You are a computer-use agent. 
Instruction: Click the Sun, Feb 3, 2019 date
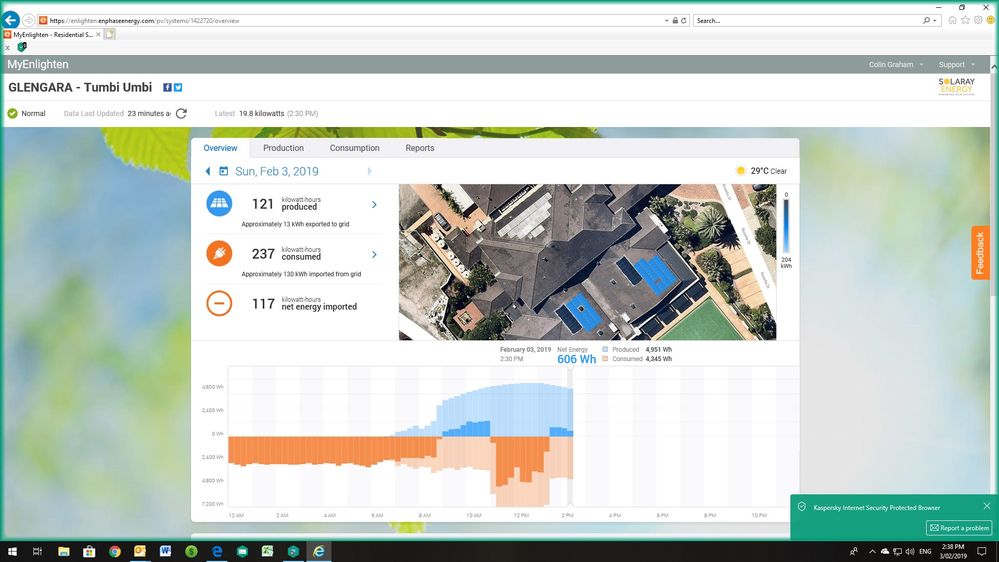coord(277,171)
